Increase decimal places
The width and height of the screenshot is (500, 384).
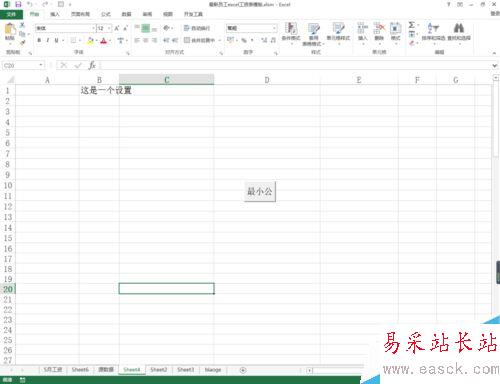coord(264,40)
